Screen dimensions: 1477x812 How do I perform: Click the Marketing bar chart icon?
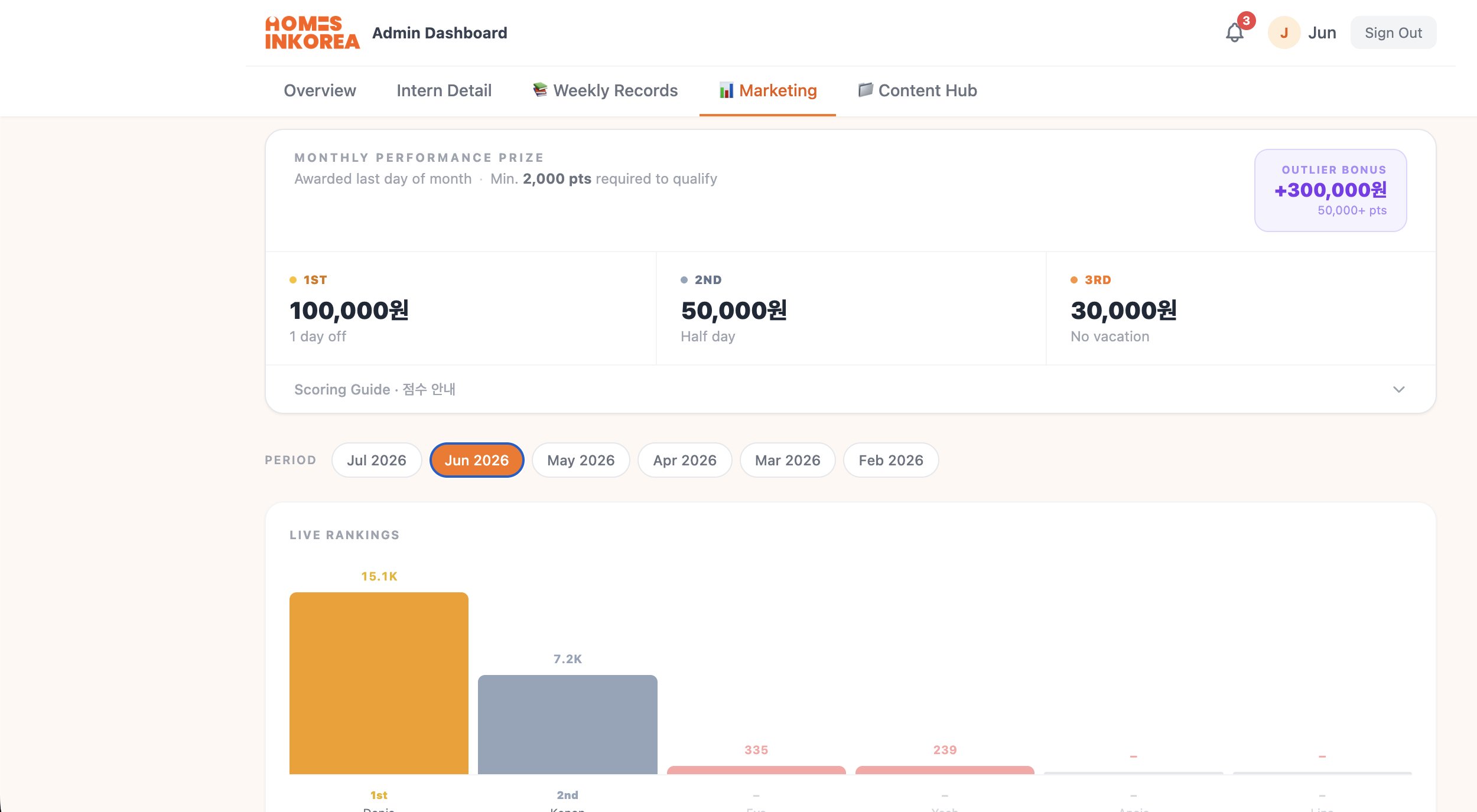click(x=726, y=90)
